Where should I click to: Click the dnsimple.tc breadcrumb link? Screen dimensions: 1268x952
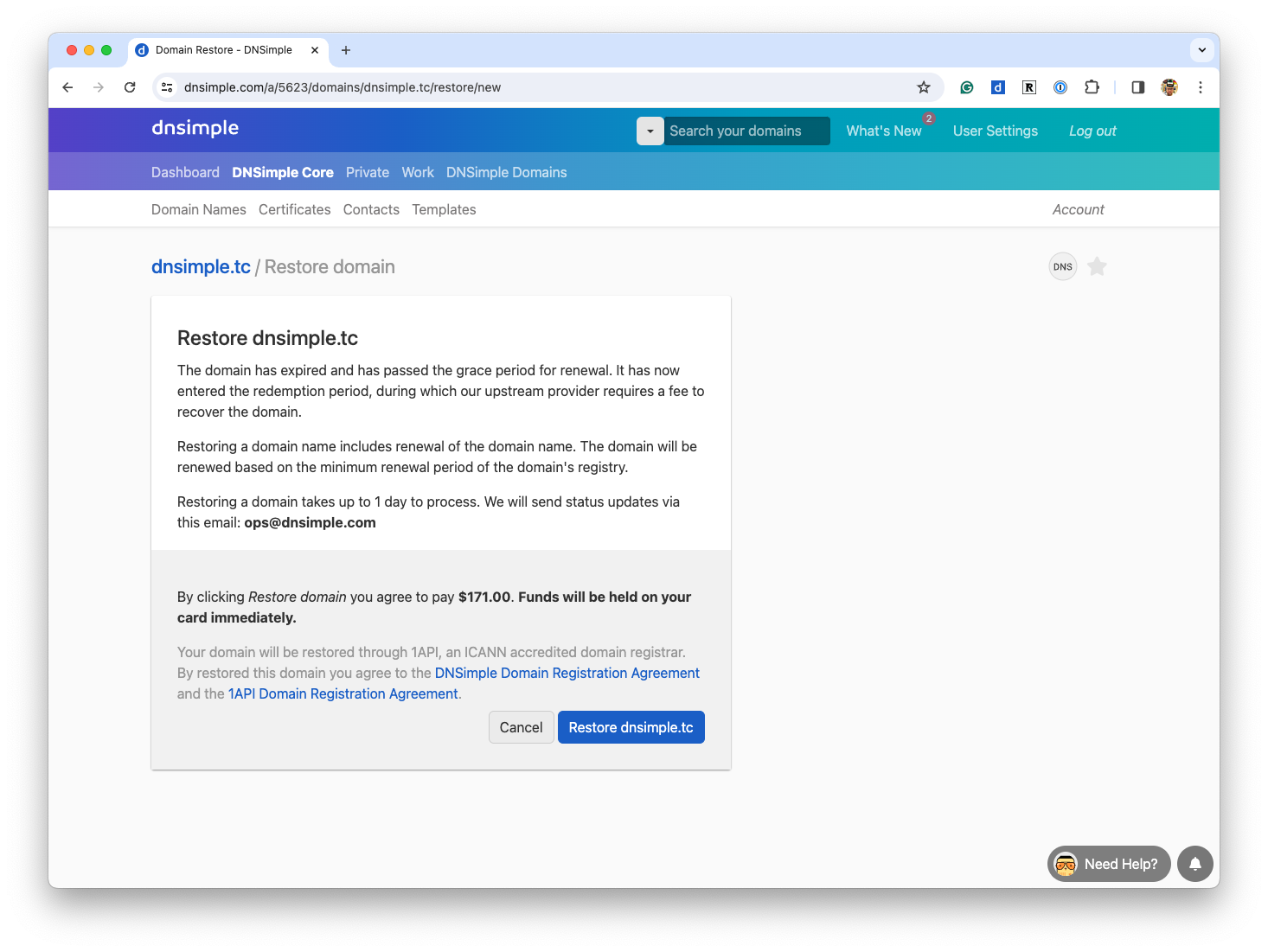(x=201, y=266)
